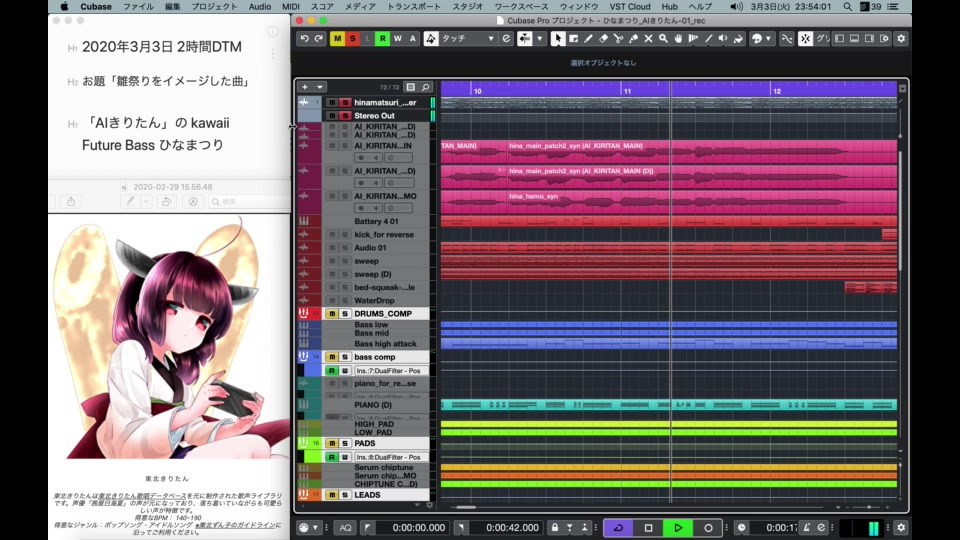Select the Range Selection tool
The height and width of the screenshot is (540, 960).
[574, 39]
